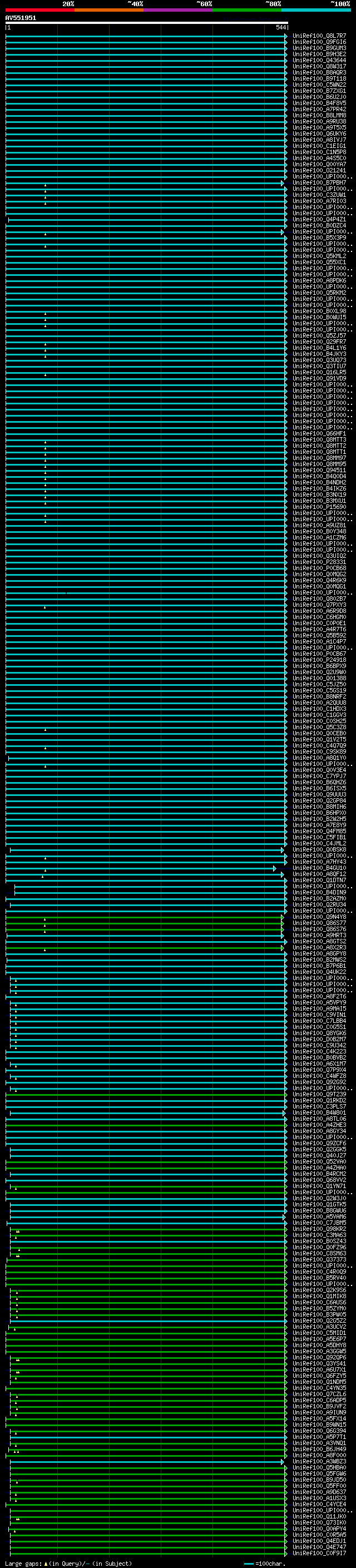Select hit UniRef100_B9GUM3
356x1568 pixels.
(319, 48)
